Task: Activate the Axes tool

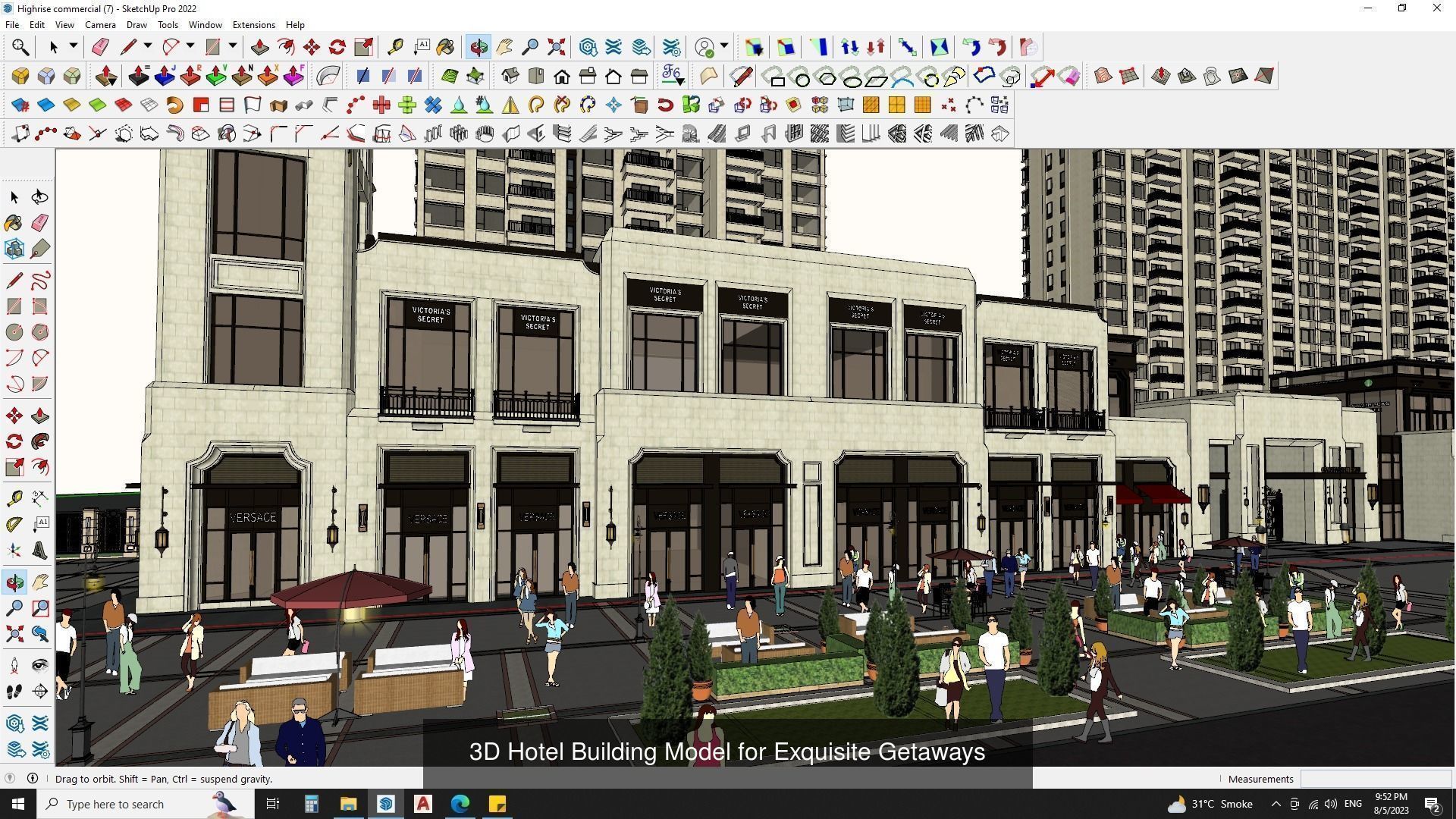Action: click(14, 550)
